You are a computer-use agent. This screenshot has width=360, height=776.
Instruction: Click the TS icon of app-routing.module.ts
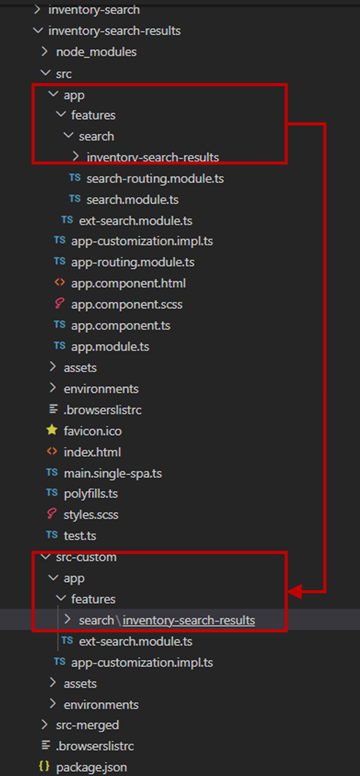click(x=59, y=262)
